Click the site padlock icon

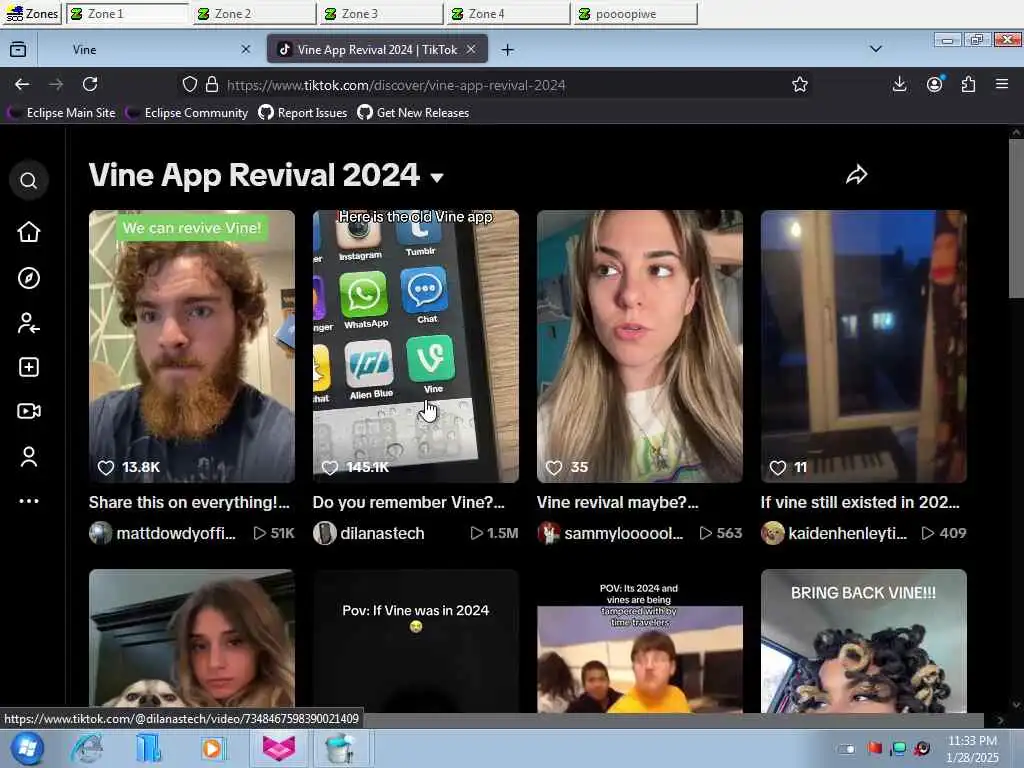point(212,84)
